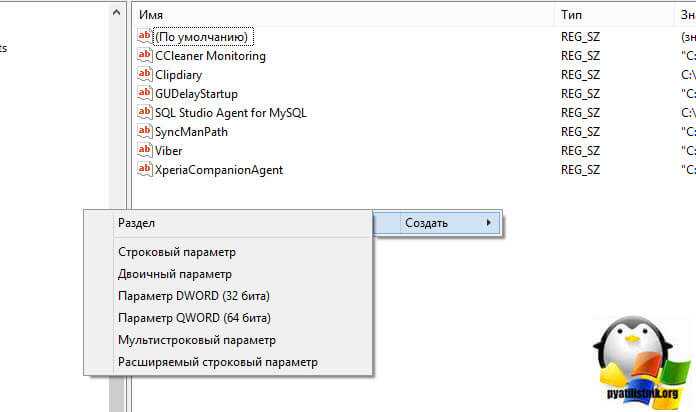
Task: Click the SQL Studio Agent for MySQL icon
Action: [145, 113]
